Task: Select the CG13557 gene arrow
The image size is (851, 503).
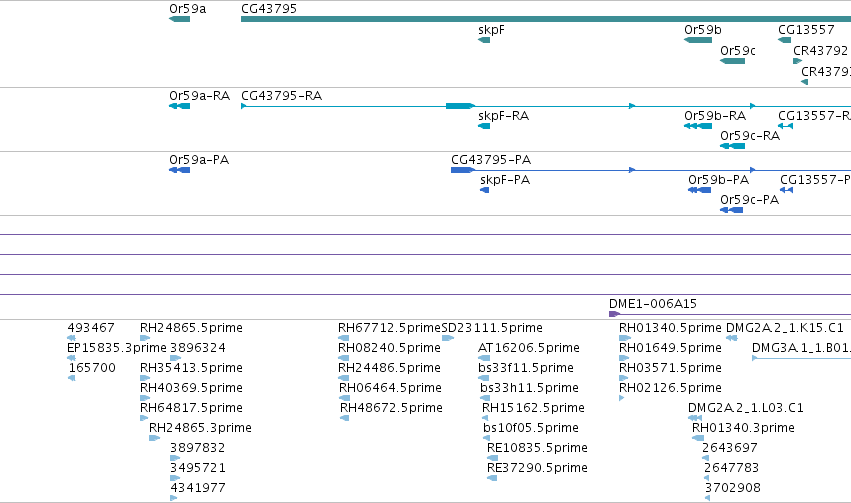Action: click(784, 40)
